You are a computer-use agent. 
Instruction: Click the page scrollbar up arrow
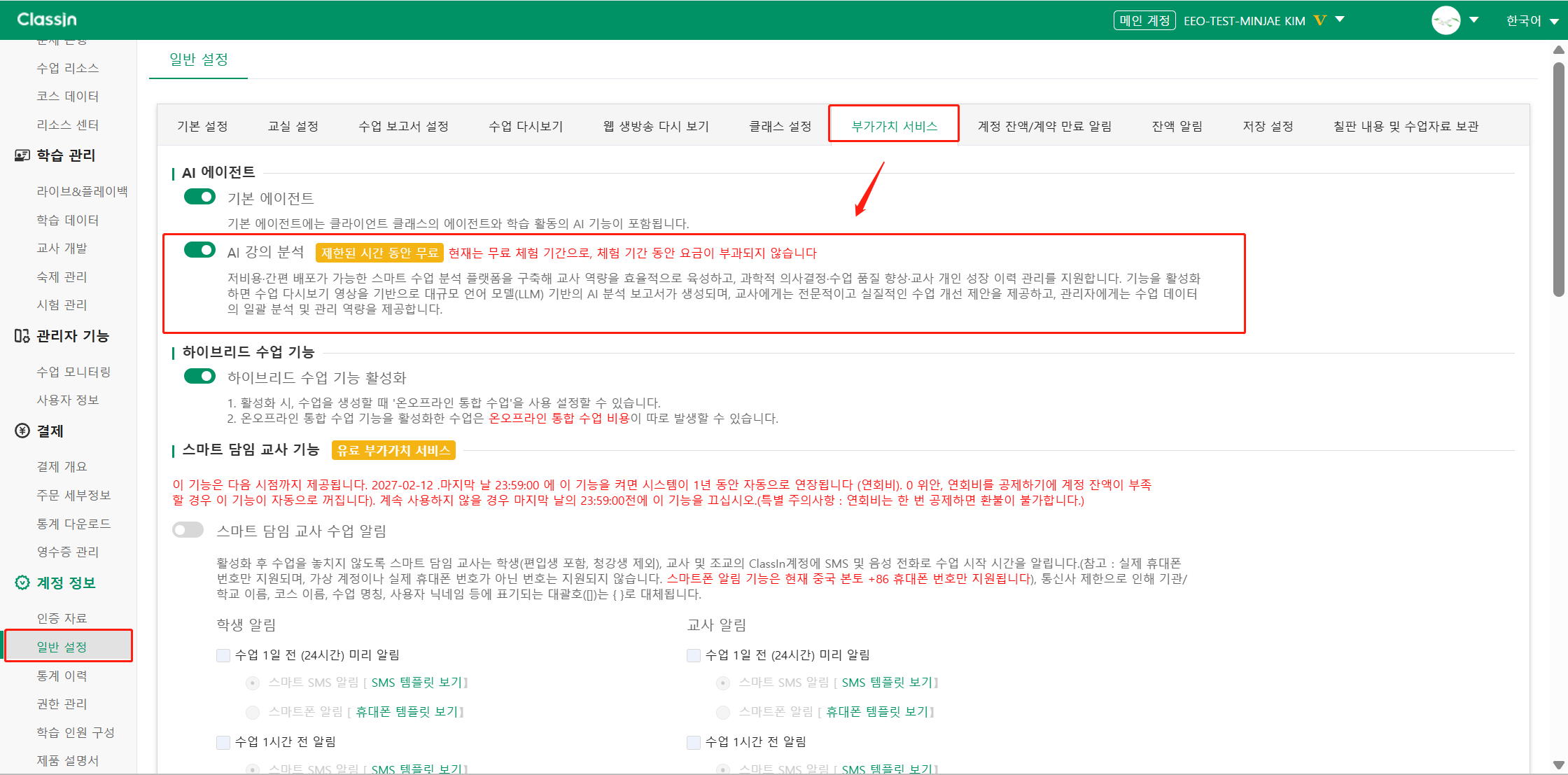pos(1559,50)
